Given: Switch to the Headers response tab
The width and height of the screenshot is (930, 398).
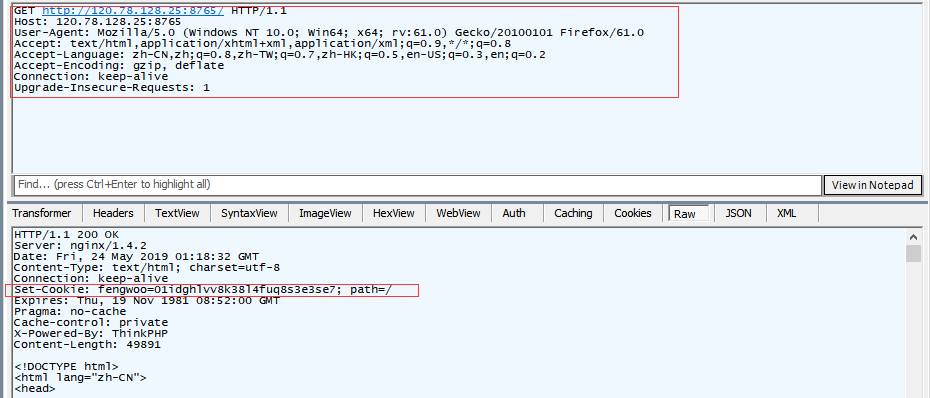Looking at the screenshot, I should pos(113,214).
